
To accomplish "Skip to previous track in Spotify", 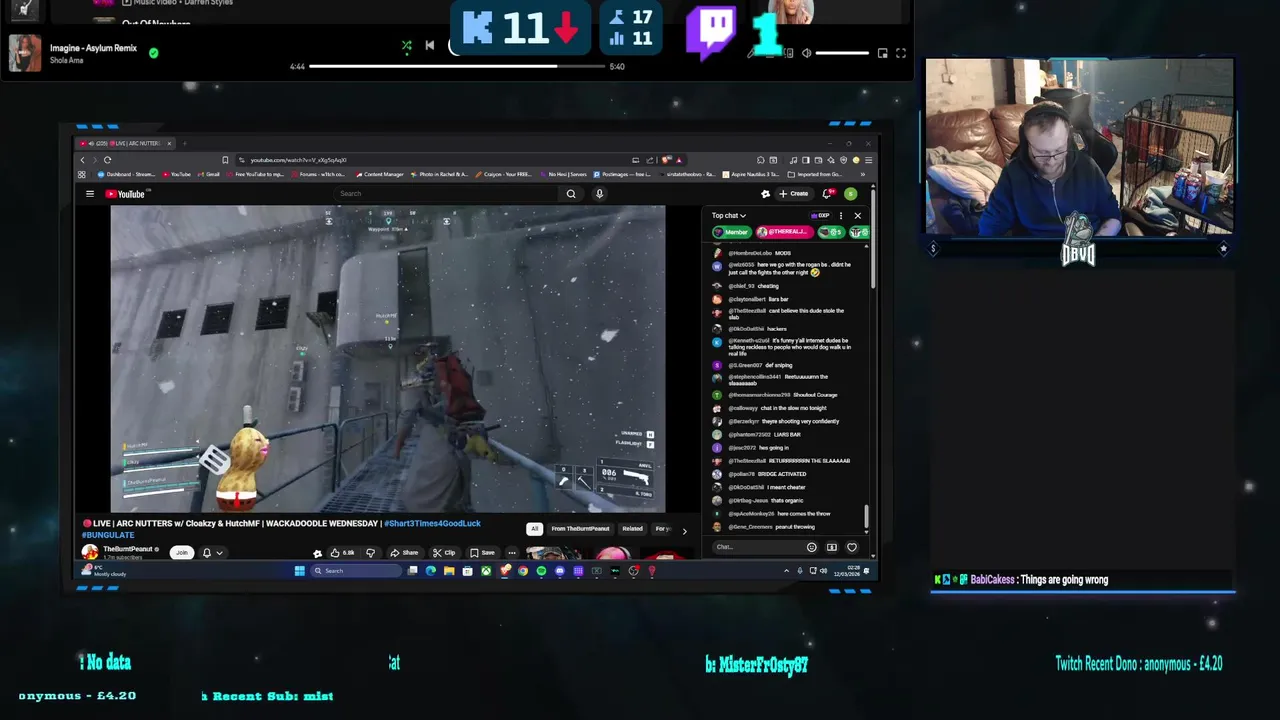I will 429,46.
